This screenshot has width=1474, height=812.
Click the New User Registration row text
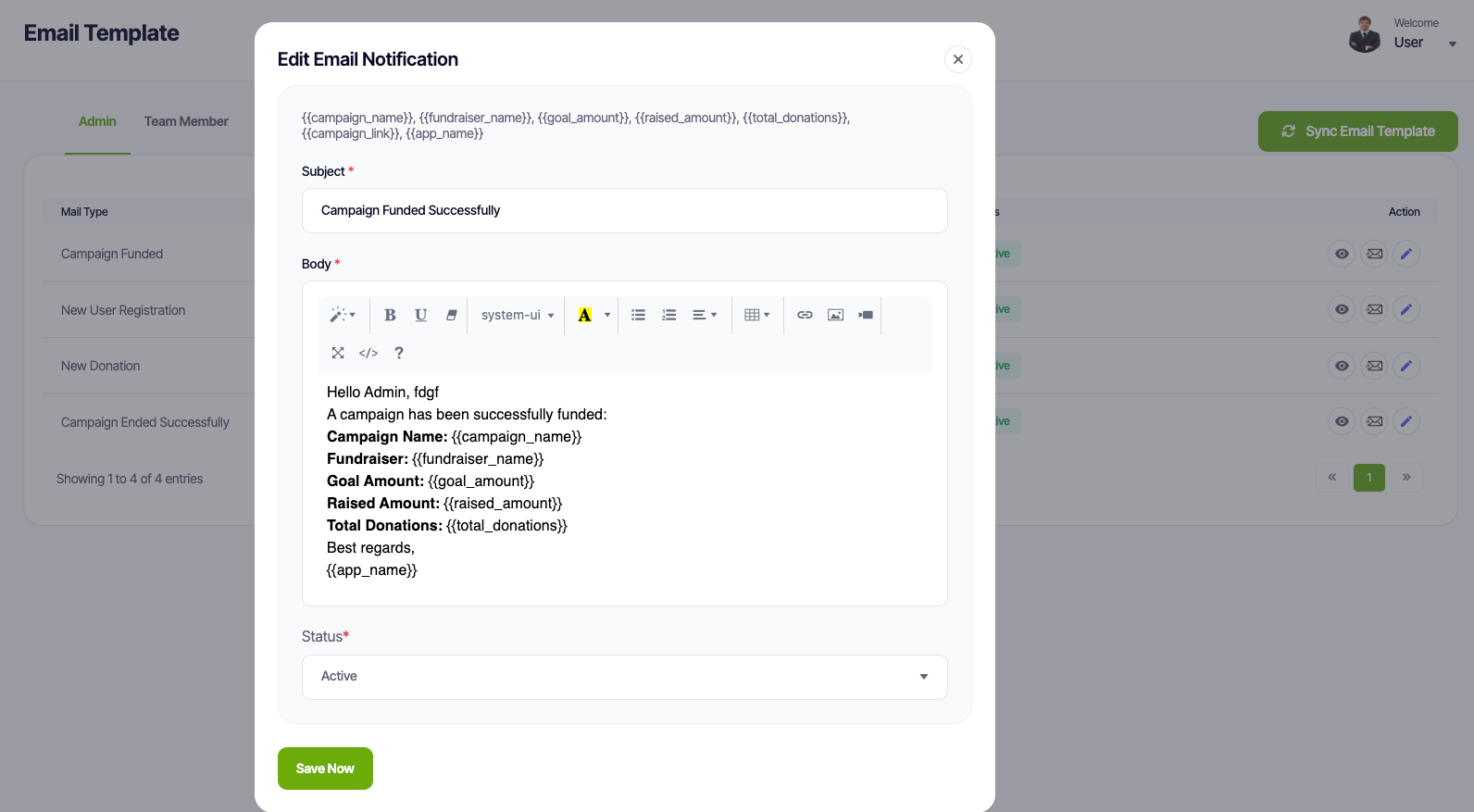pos(123,310)
